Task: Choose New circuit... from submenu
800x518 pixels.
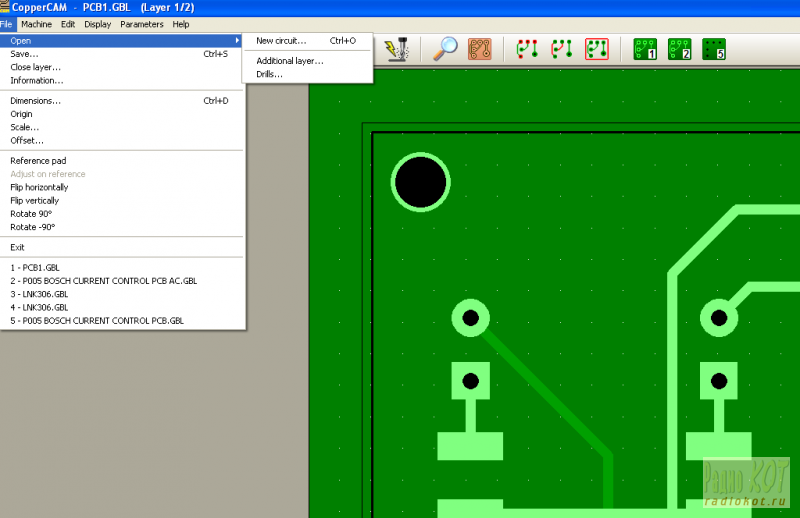Action: pos(307,40)
